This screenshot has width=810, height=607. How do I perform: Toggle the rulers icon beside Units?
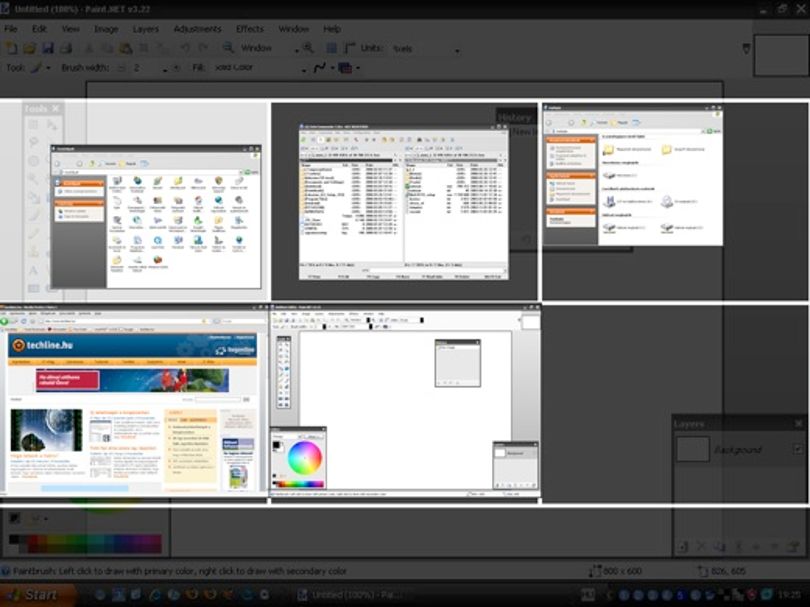[350, 48]
